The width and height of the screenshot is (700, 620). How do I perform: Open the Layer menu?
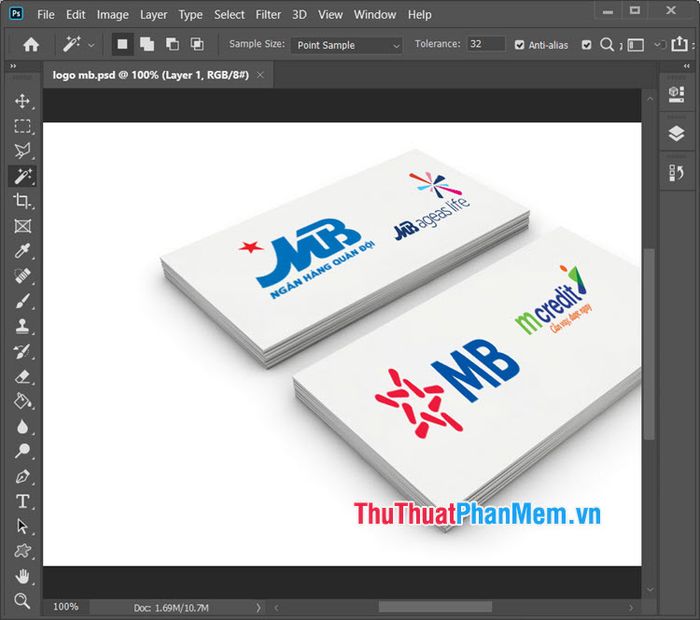click(x=154, y=15)
